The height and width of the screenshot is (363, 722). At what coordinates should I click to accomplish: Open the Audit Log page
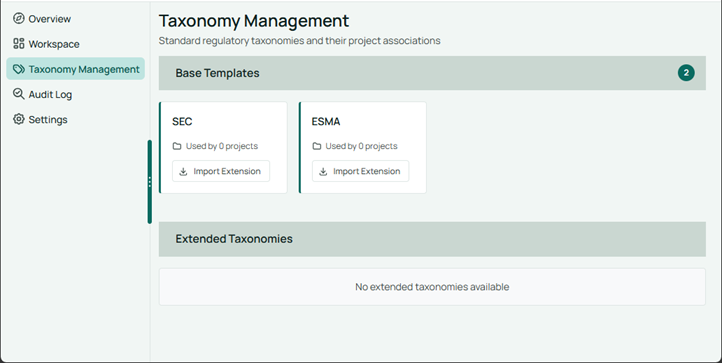(x=50, y=94)
